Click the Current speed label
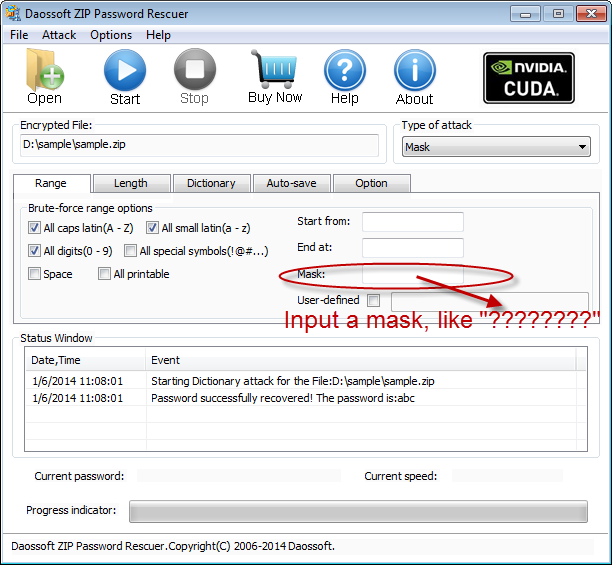This screenshot has width=612, height=565. [401, 476]
